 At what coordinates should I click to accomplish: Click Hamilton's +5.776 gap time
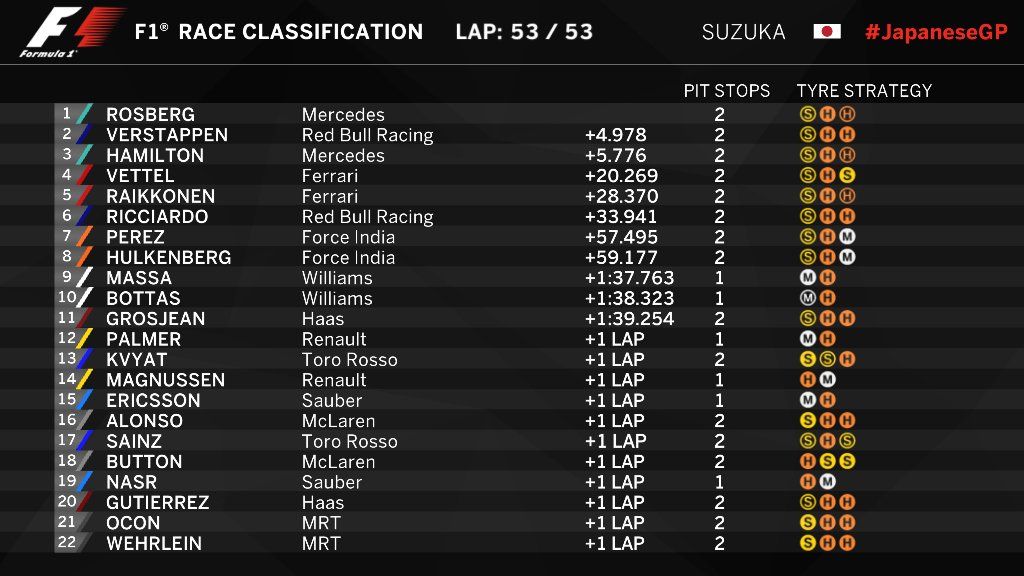(615, 155)
